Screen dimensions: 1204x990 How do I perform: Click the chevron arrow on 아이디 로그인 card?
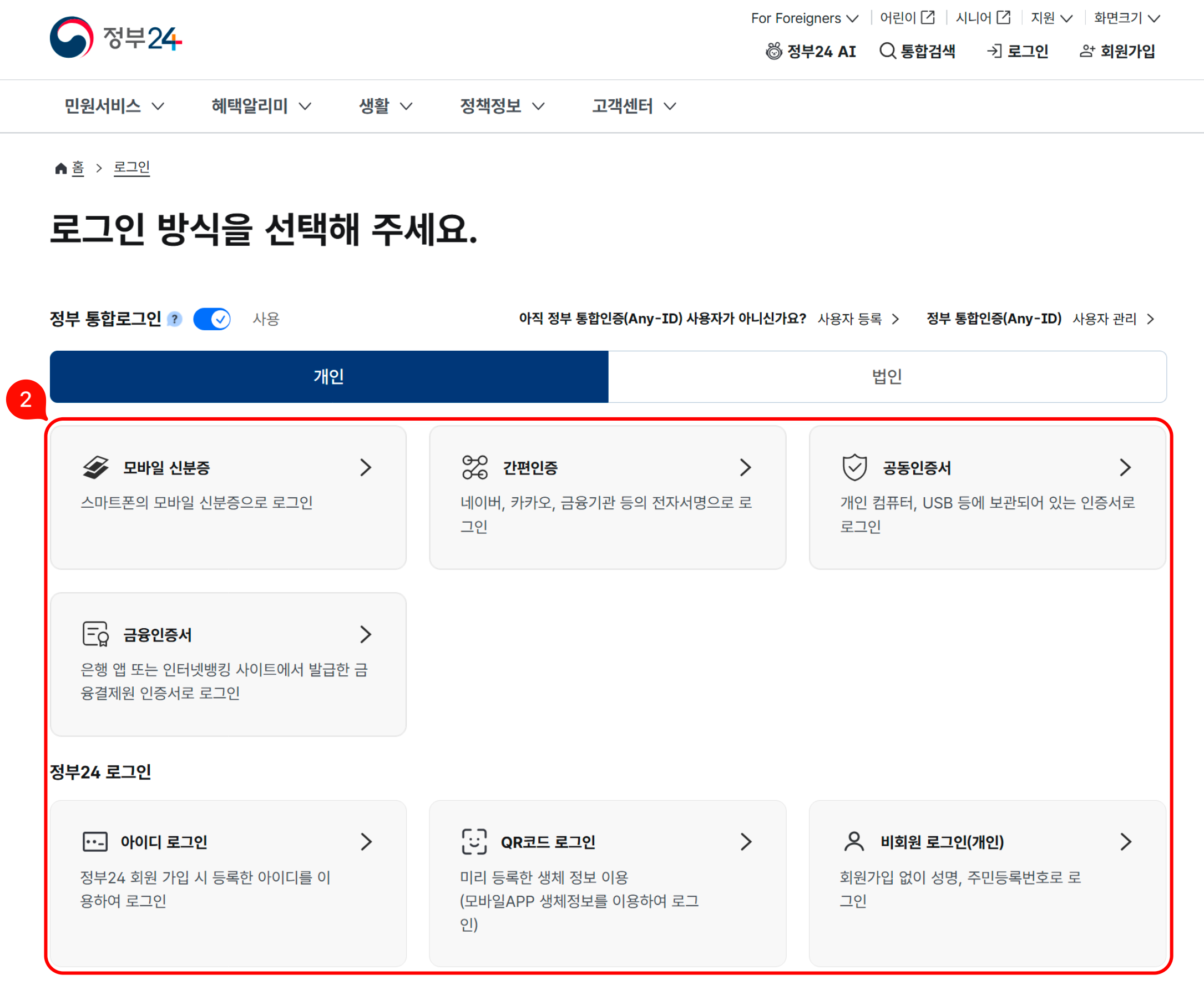click(367, 841)
